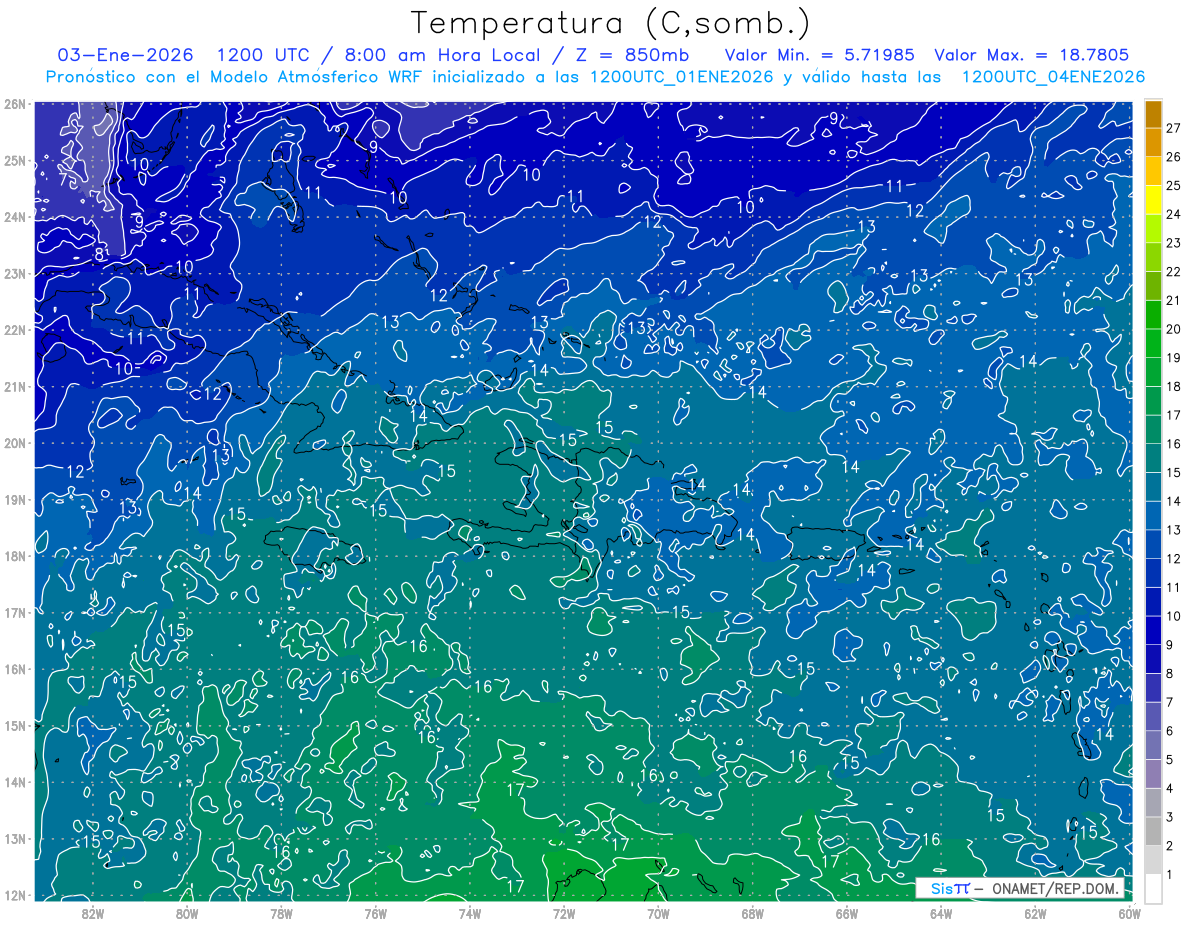Click "Modelo Atmosferico WRF" in the subtitle
The width and height of the screenshot is (1200, 927).
coord(318,77)
